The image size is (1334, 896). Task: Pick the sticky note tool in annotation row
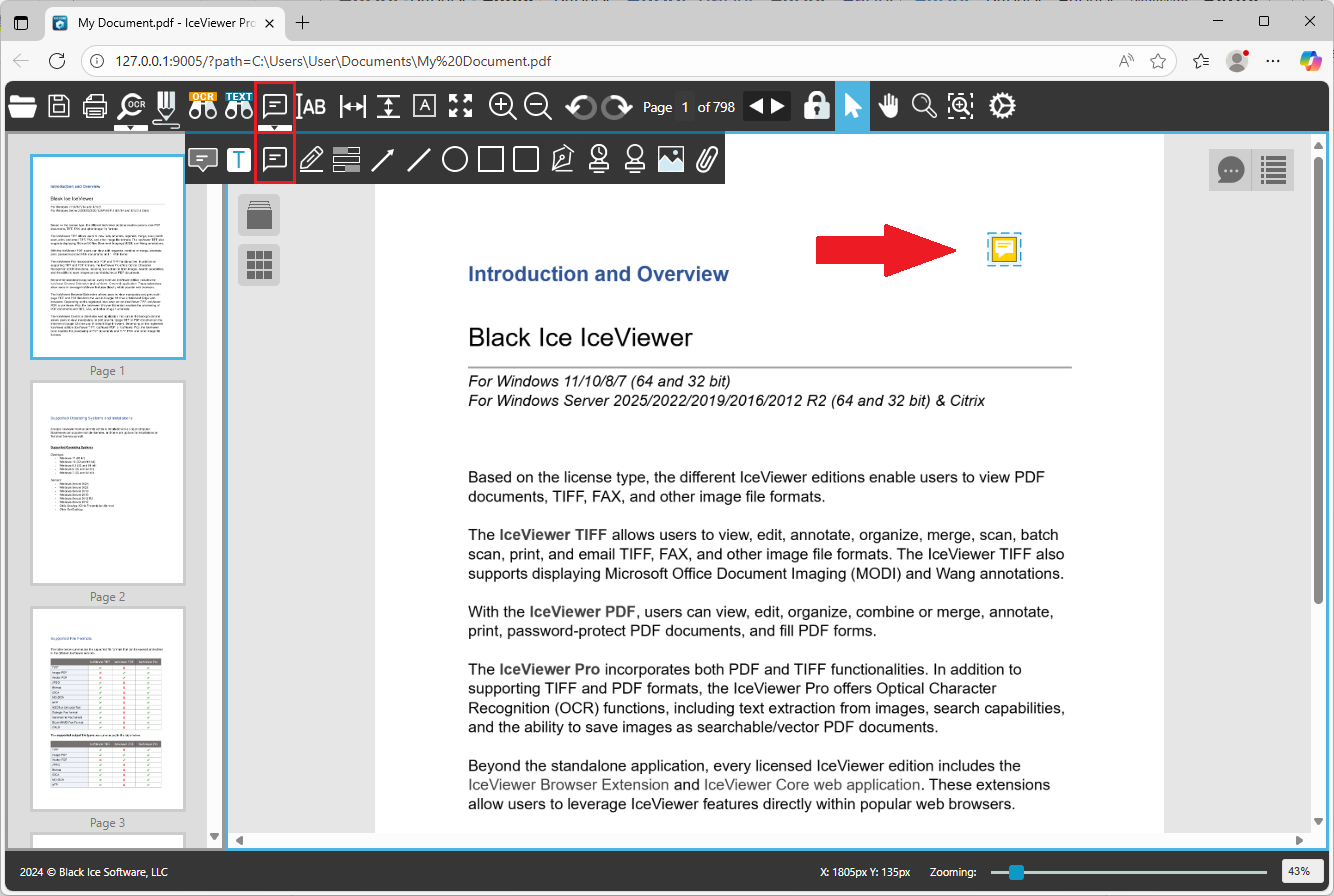point(275,159)
